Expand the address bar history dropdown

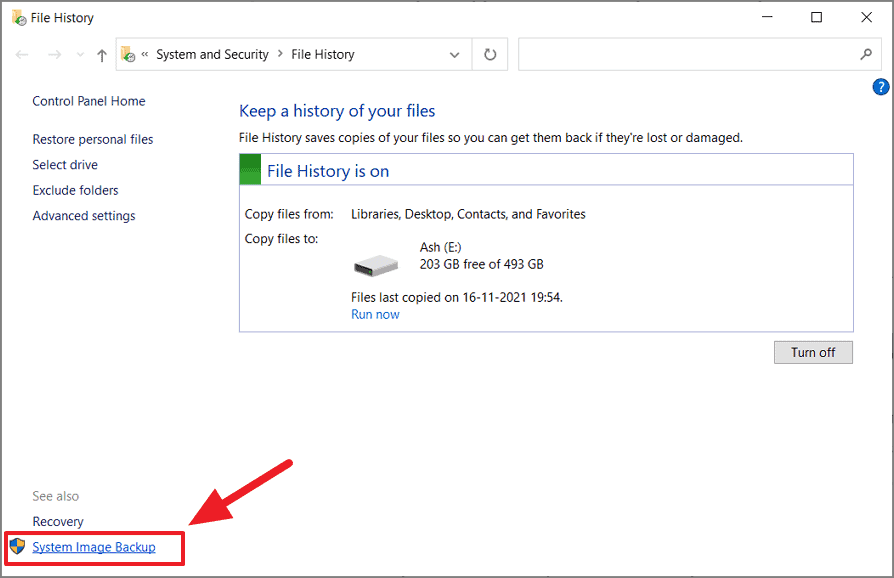[454, 55]
